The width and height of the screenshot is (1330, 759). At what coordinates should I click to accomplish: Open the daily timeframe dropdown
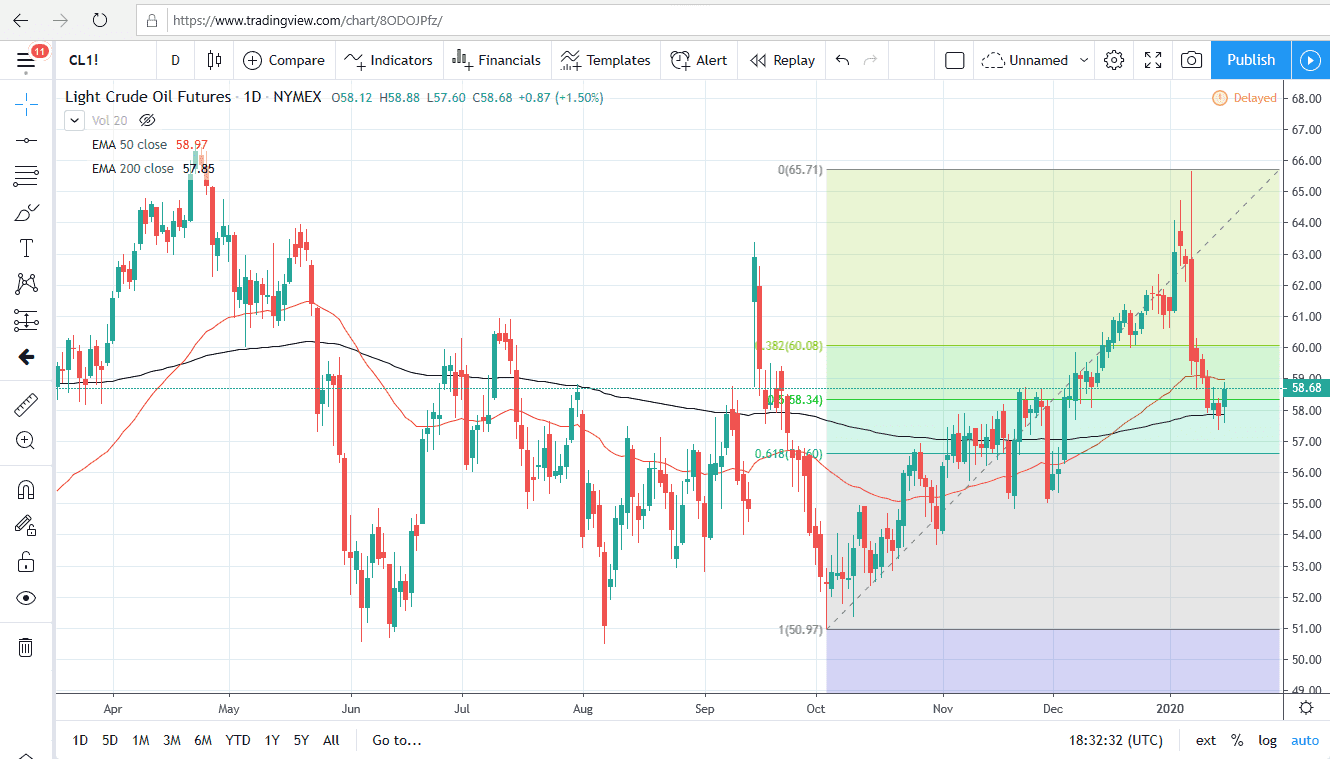tap(174, 60)
